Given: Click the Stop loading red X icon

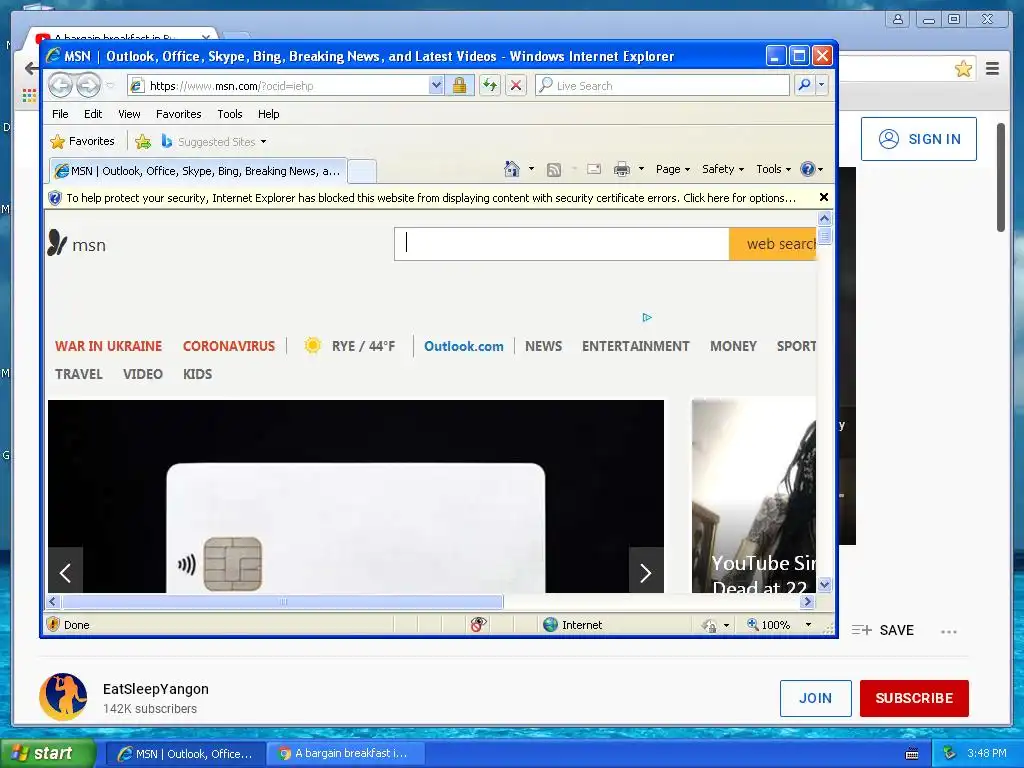Looking at the screenshot, I should coord(516,86).
